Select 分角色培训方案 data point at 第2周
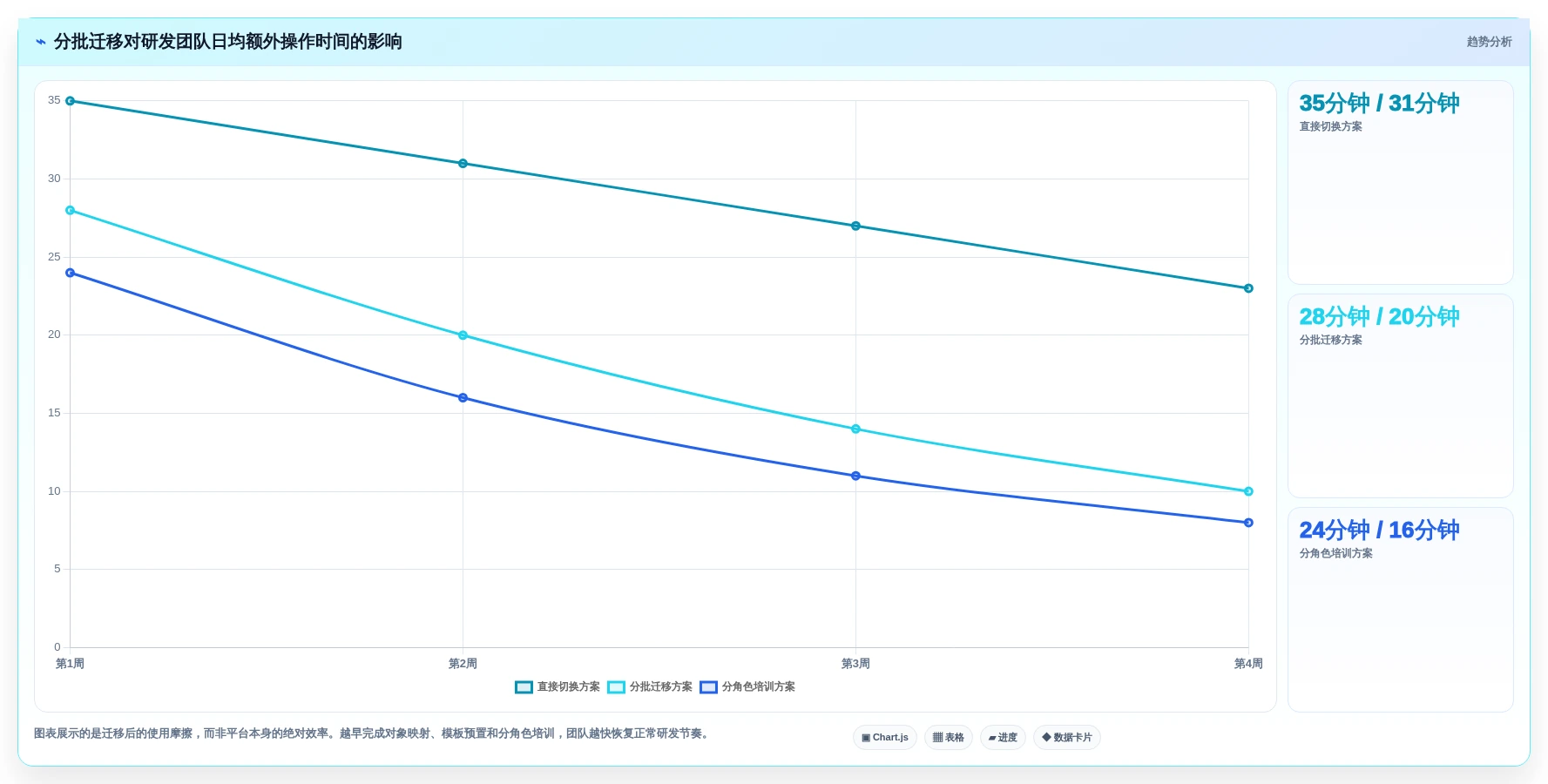The height and width of the screenshot is (784, 1548). pyautogui.click(x=463, y=398)
